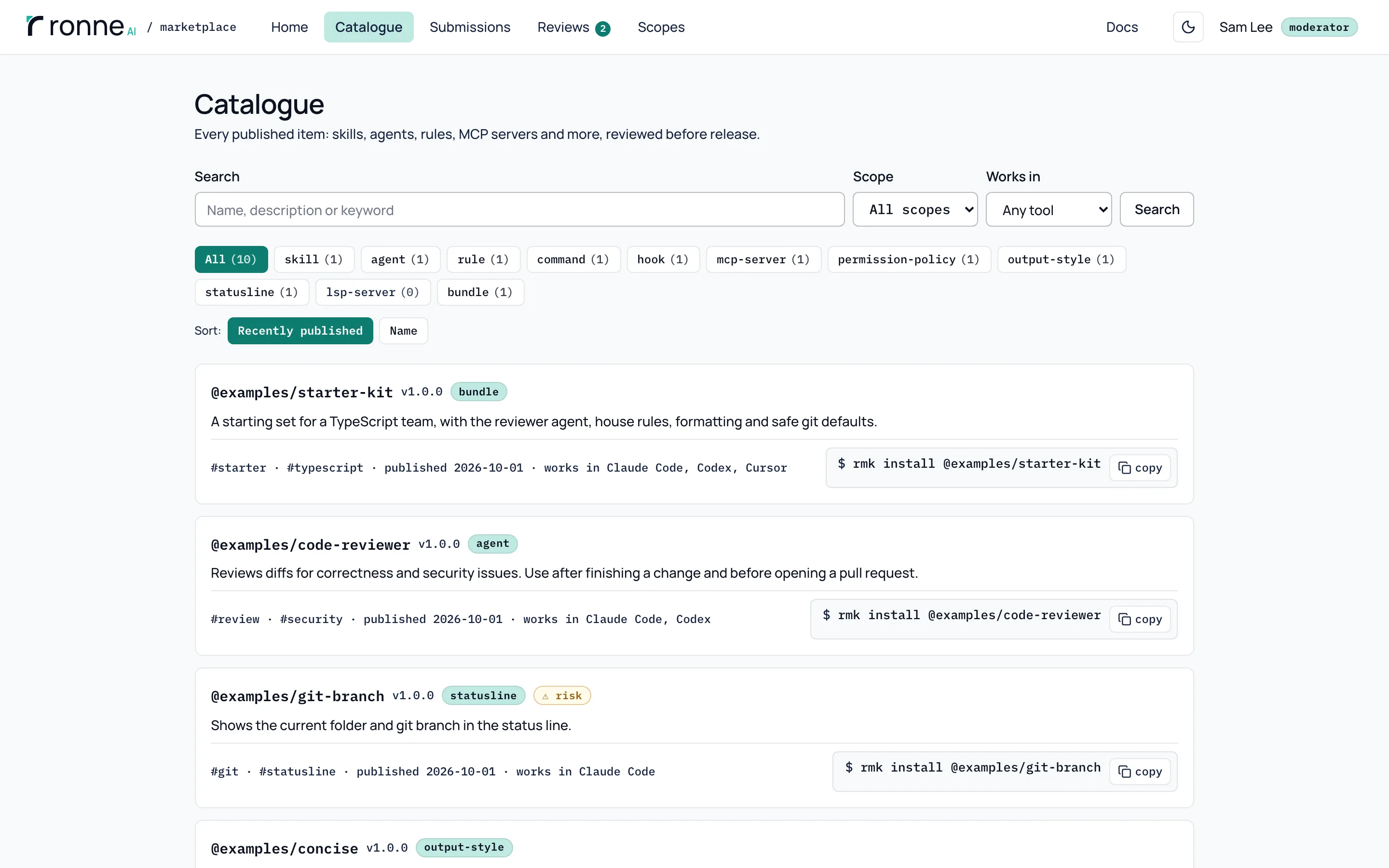Click the risk badge on git-branch
The height and width of the screenshot is (868, 1389).
coord(562,695)
